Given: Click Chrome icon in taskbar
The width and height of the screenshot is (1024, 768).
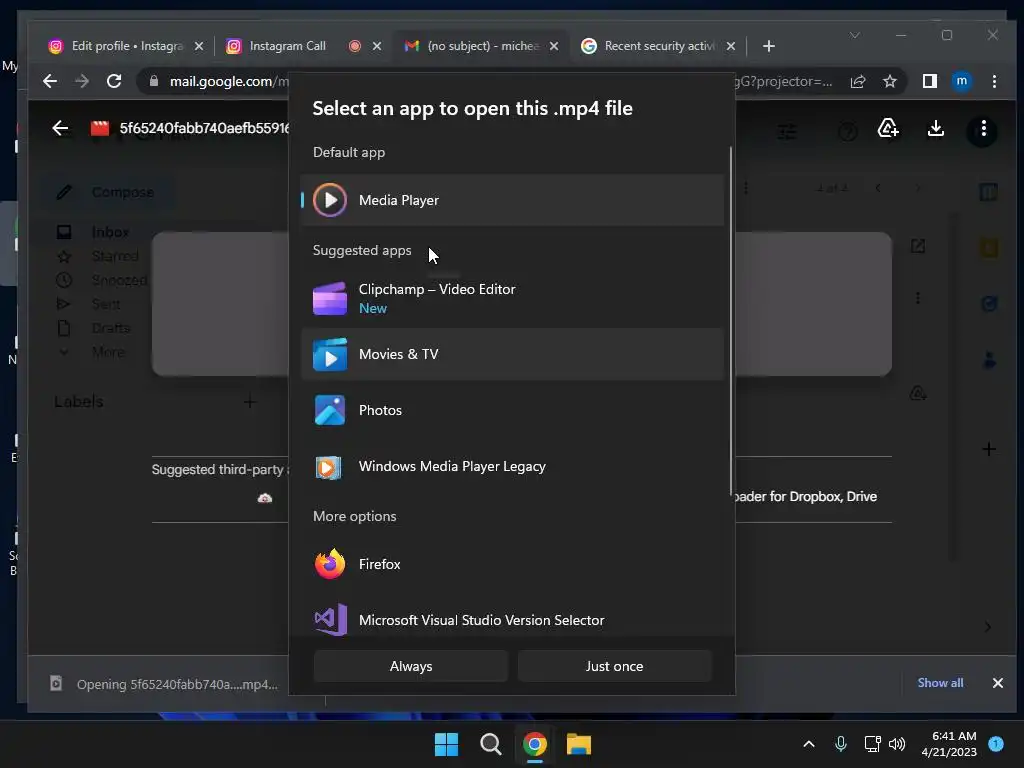Looking at the screenshot, I should 535,744.
